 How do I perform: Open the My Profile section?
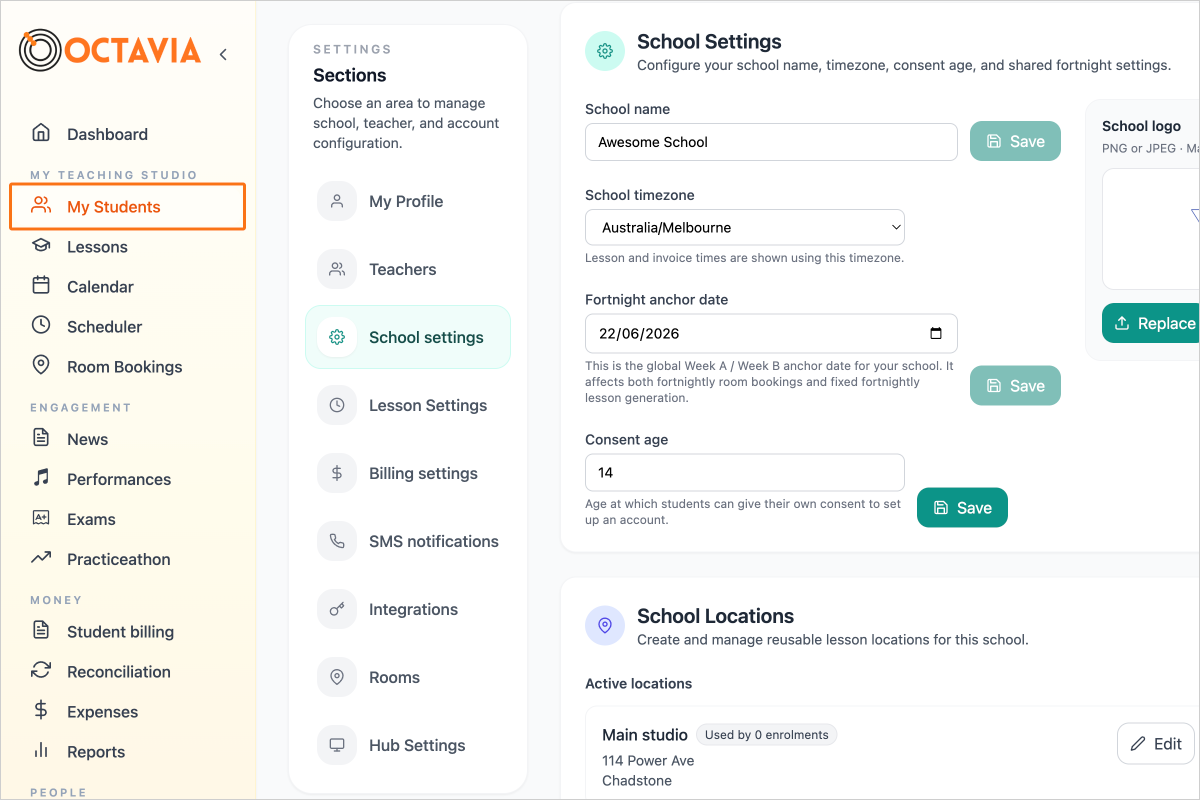[408, 201]
